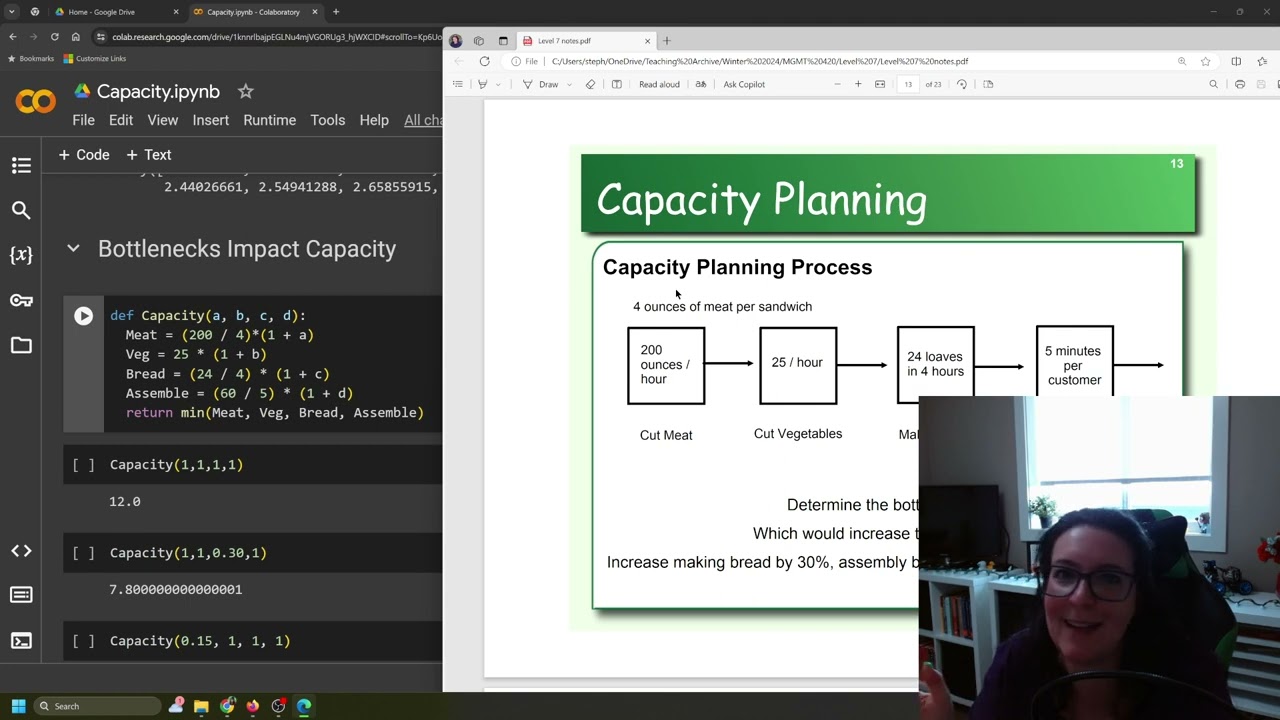Zoom out the PDF with minus
Screen dimensions: 1280x720
point(837,84)
